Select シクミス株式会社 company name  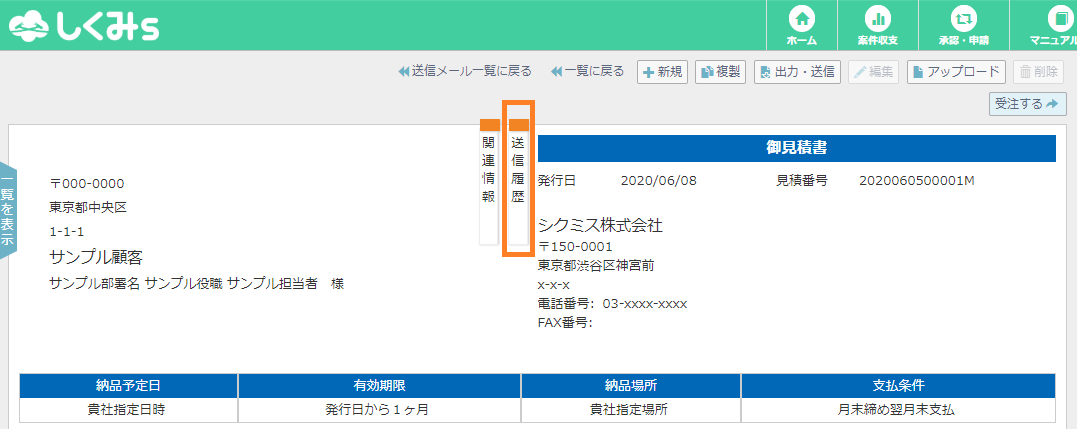tap(600, 225)
